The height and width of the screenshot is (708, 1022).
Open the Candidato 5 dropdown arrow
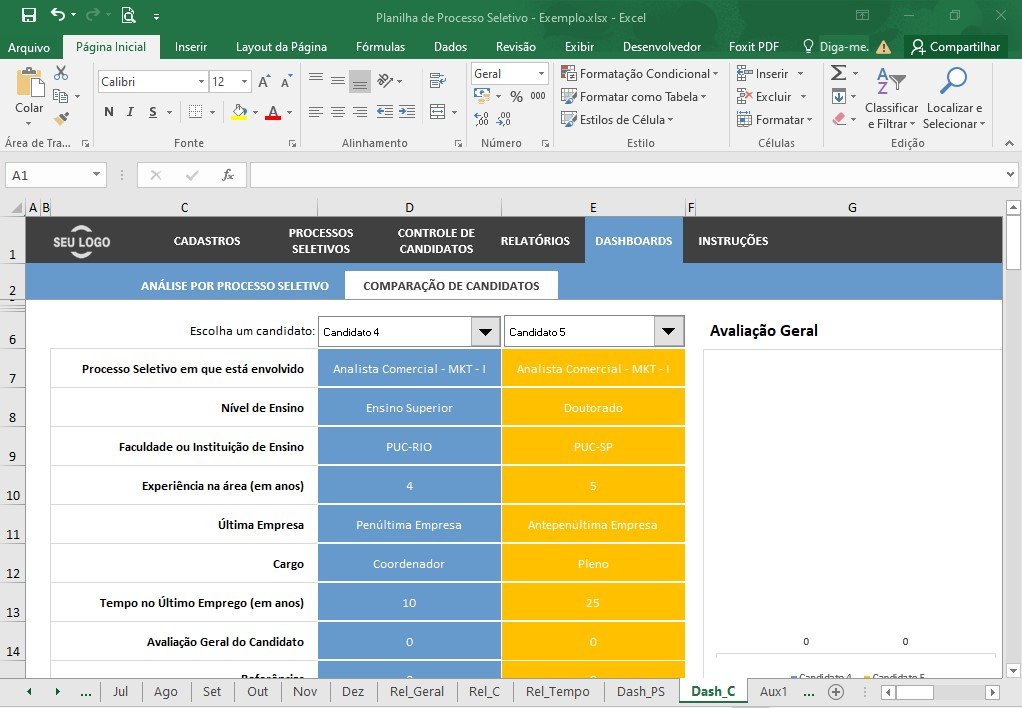(669, 331)
